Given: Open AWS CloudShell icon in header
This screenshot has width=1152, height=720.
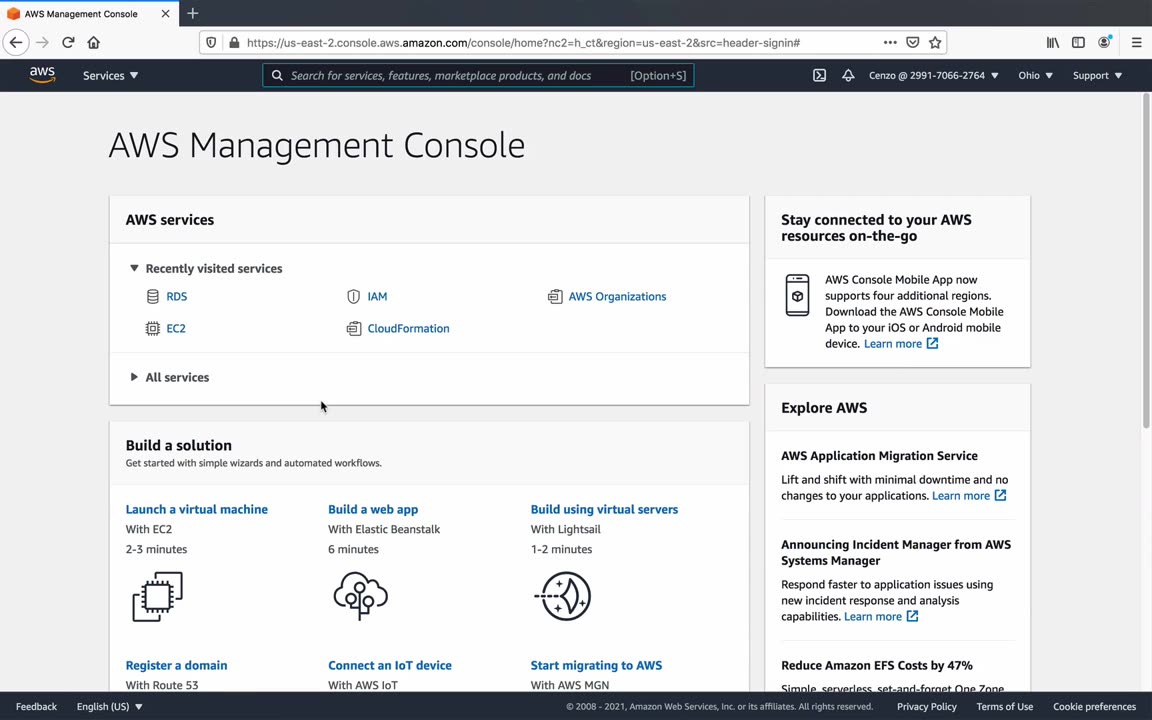Looking at the screenshot, I should coord(819,76).
